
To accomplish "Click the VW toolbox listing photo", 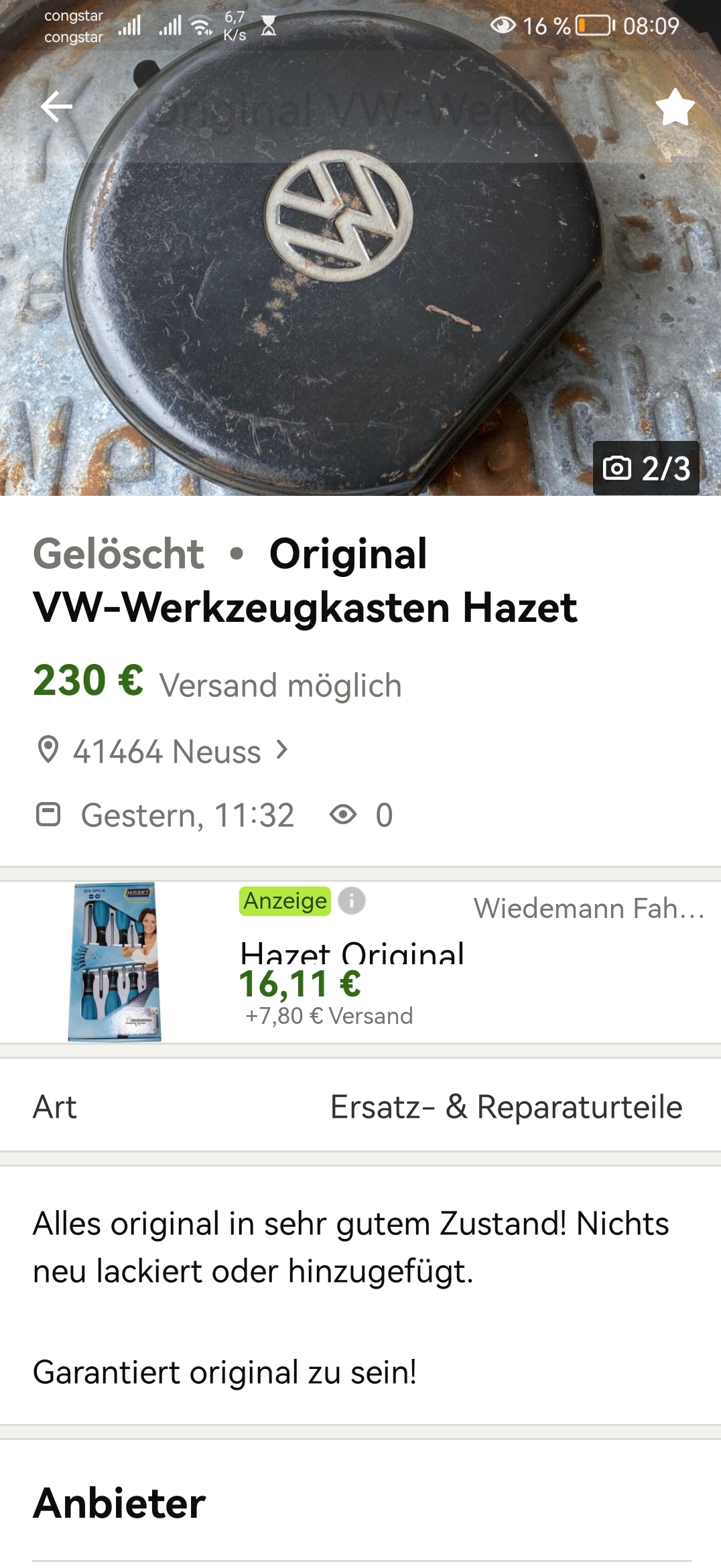I will [x=360, y=248].
